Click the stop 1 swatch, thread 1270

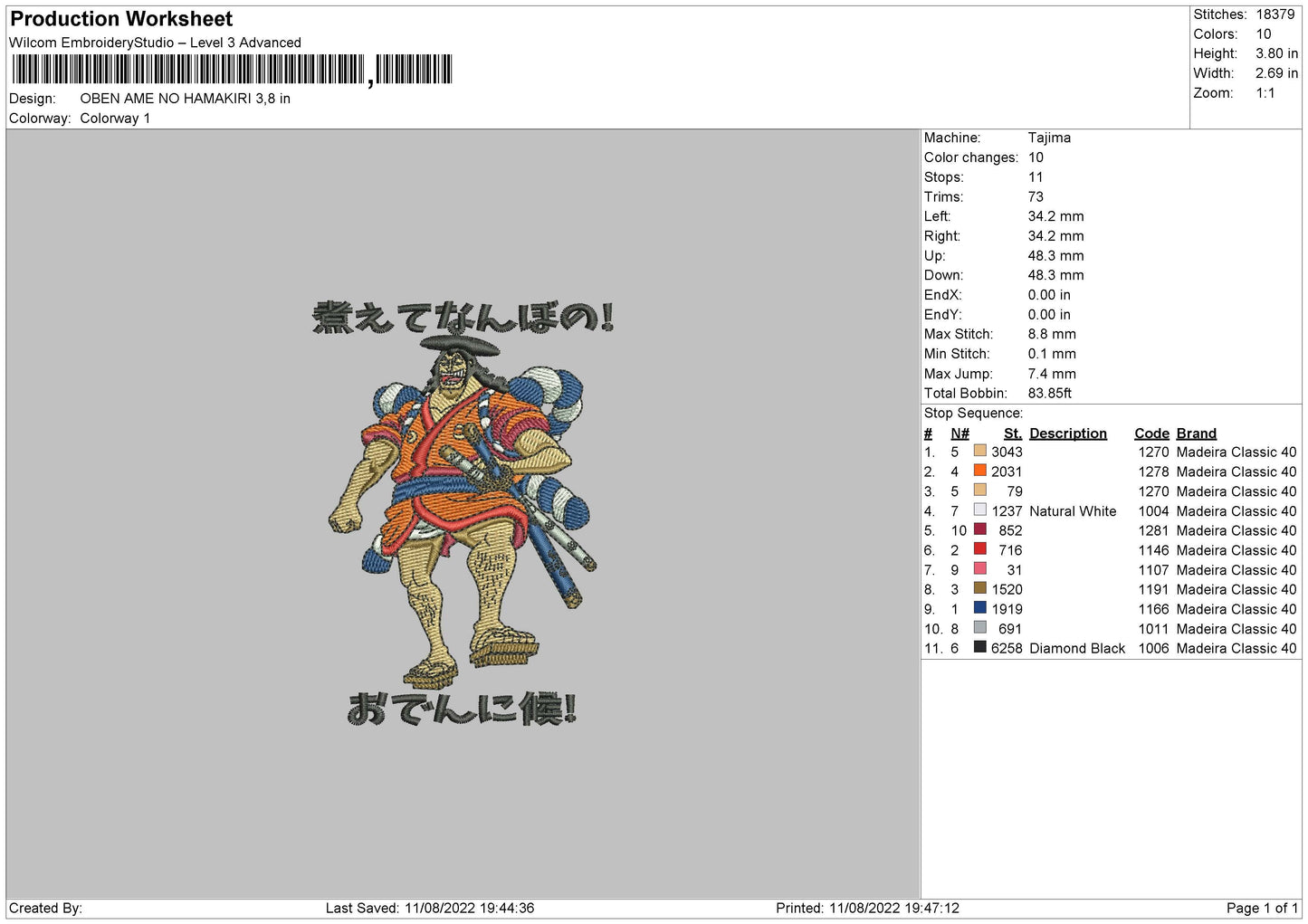tap(979, 451)
